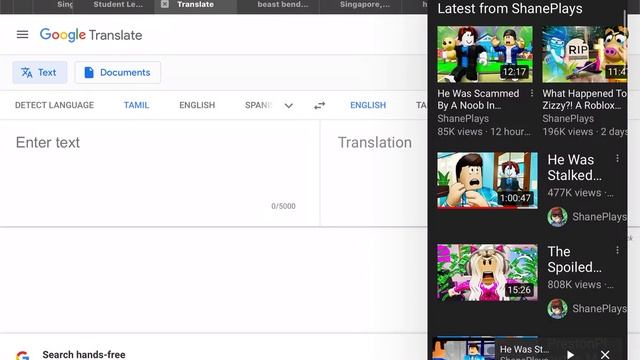Viewport: 640px width, 360px height.
Task: Open options for He Was Stalked video
Action: pos(617,158)
